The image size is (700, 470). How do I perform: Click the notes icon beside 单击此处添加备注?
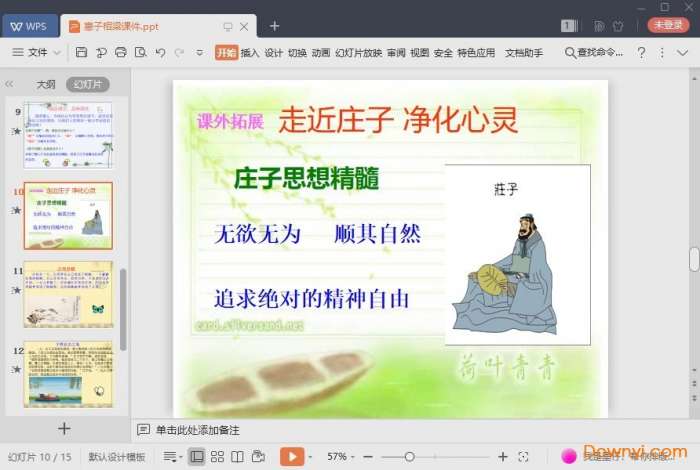tap(143, 430)
